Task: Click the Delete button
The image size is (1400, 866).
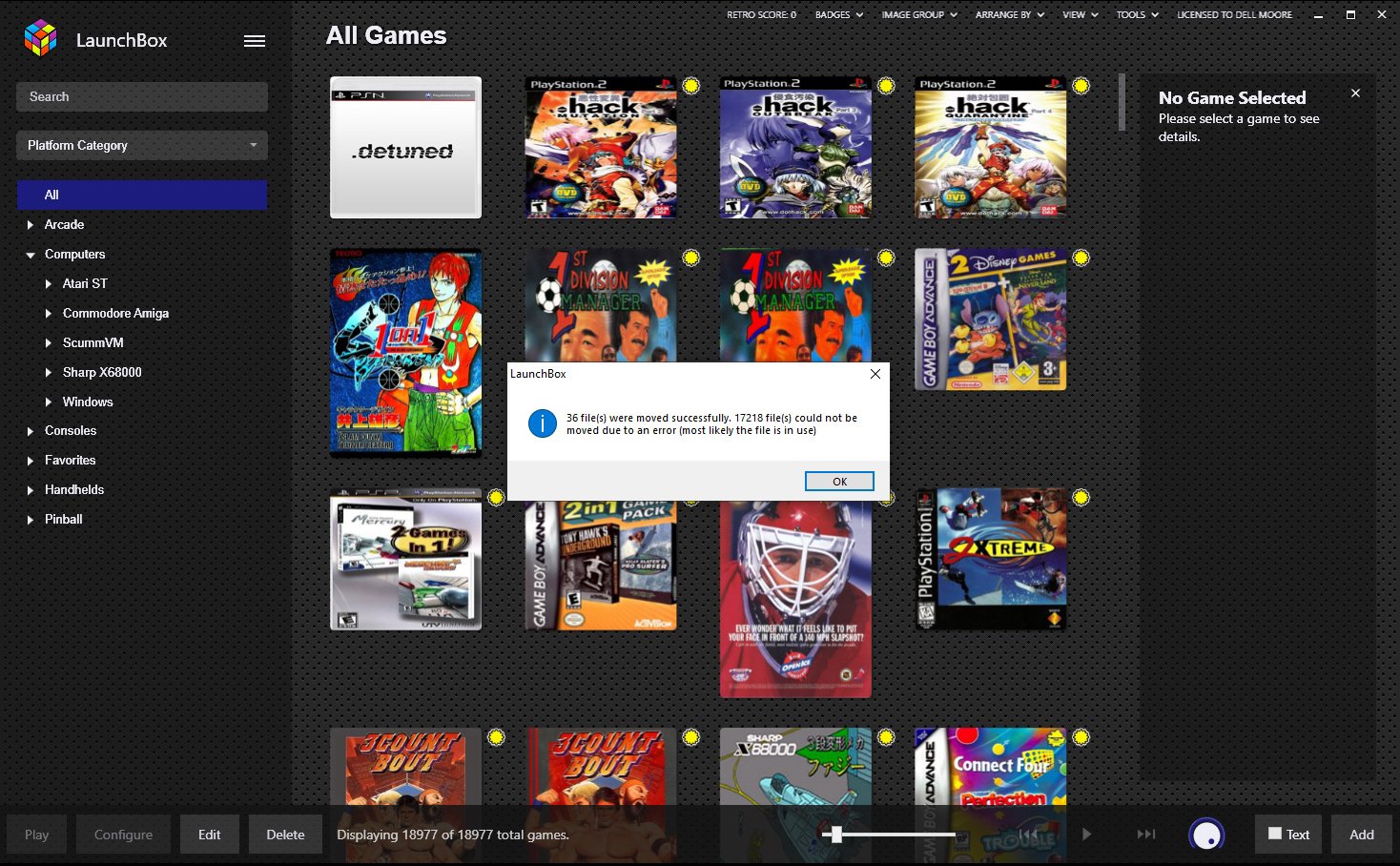Action: [285, 835]
